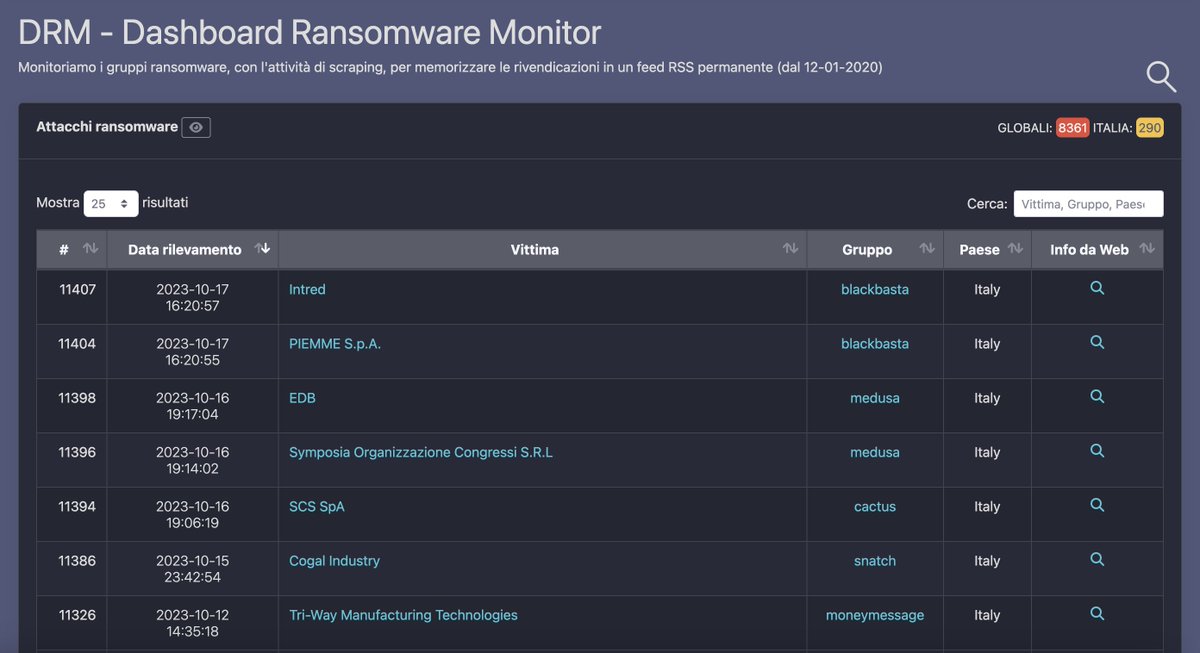
Task: Sort by Paese column header
Action: click(988, 250)
